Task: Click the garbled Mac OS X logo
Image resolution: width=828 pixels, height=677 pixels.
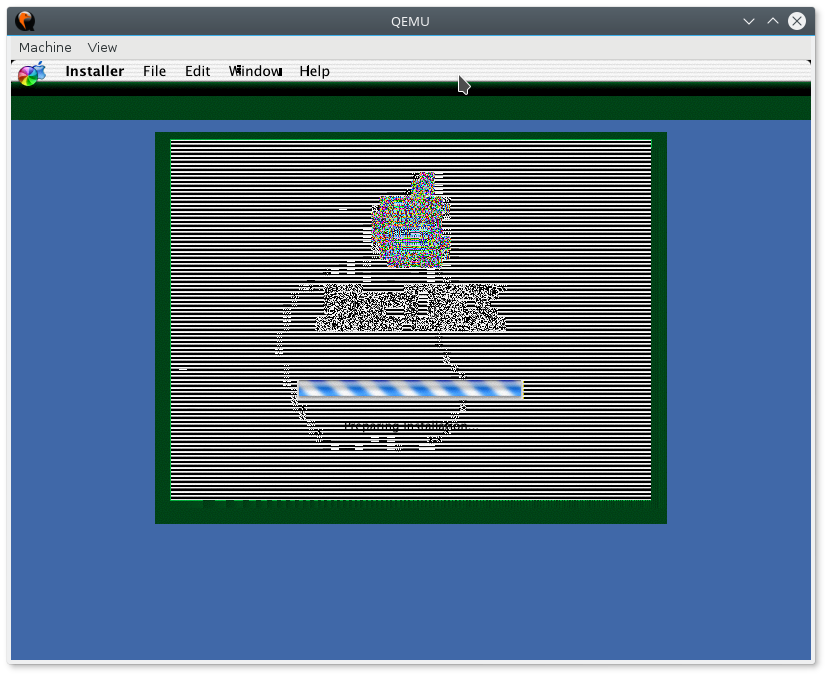Action: [x=411, y=220]
